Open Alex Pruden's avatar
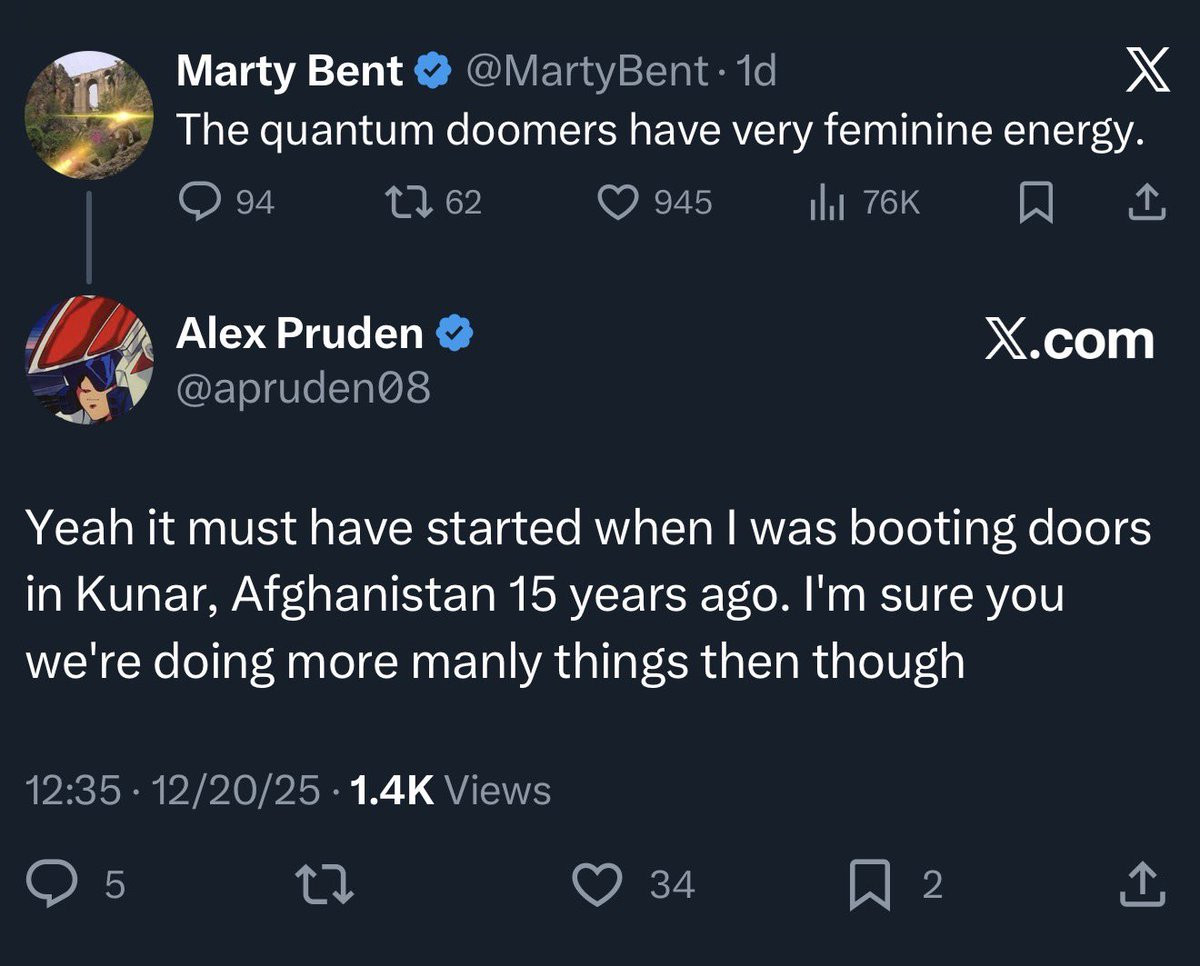The image size is (1200, 966). (x=88, y=360)
